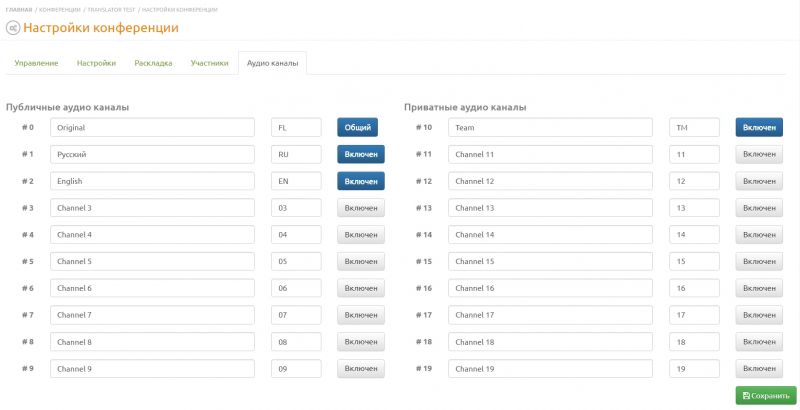
Task: Open the КОНФЕРЕНЦИИ breadcrumb link
Action: pyautogui.click(x=60, y=10)
